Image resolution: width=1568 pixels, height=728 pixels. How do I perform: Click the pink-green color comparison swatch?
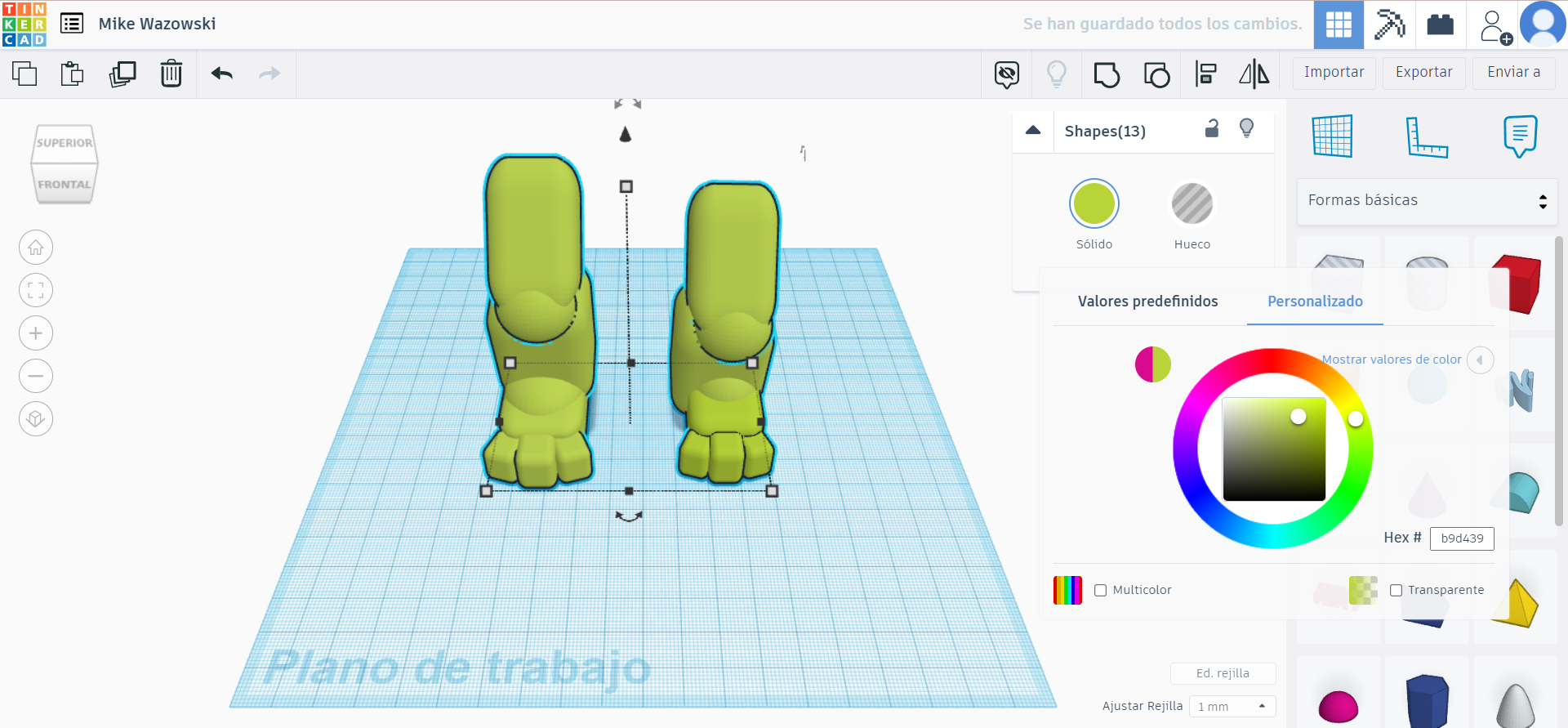(x=1153, y=364)
